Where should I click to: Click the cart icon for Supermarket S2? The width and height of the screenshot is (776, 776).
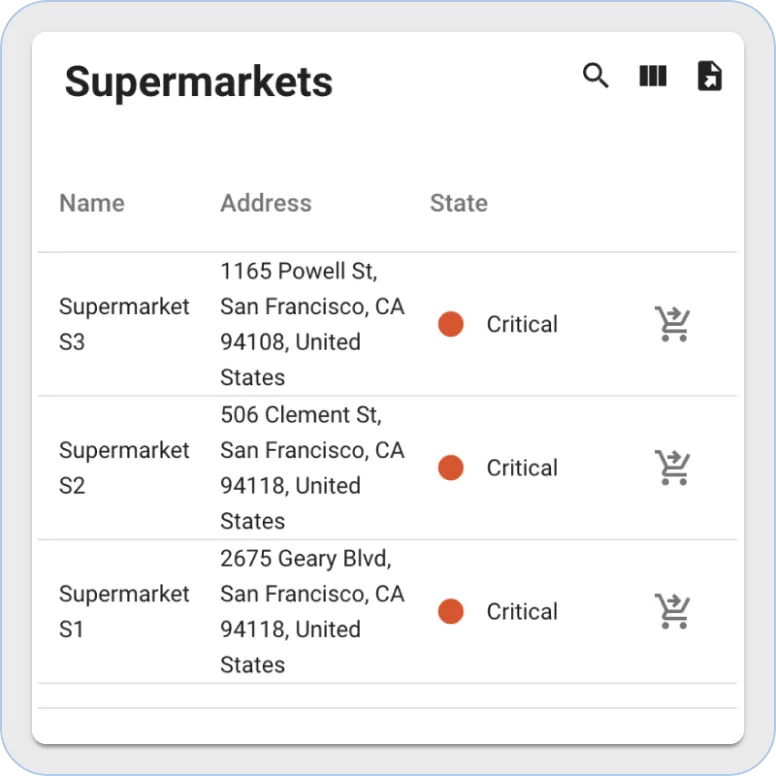(x=673, y=468)
